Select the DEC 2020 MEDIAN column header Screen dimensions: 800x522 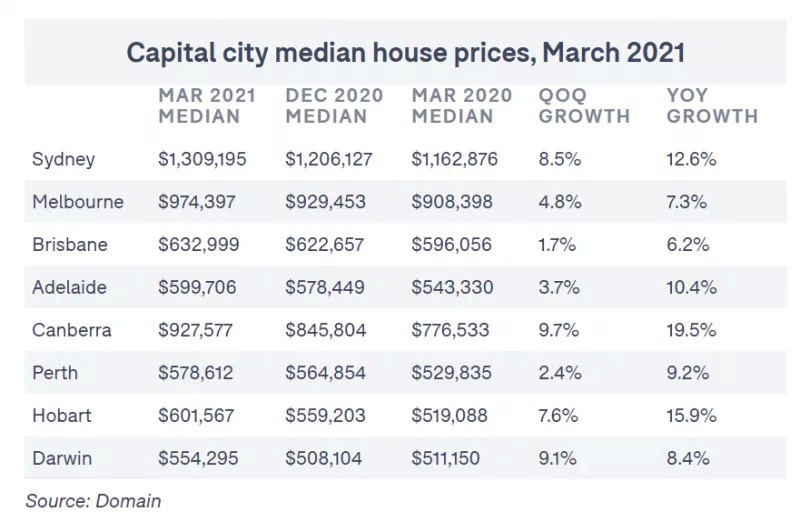pos(334,106)
